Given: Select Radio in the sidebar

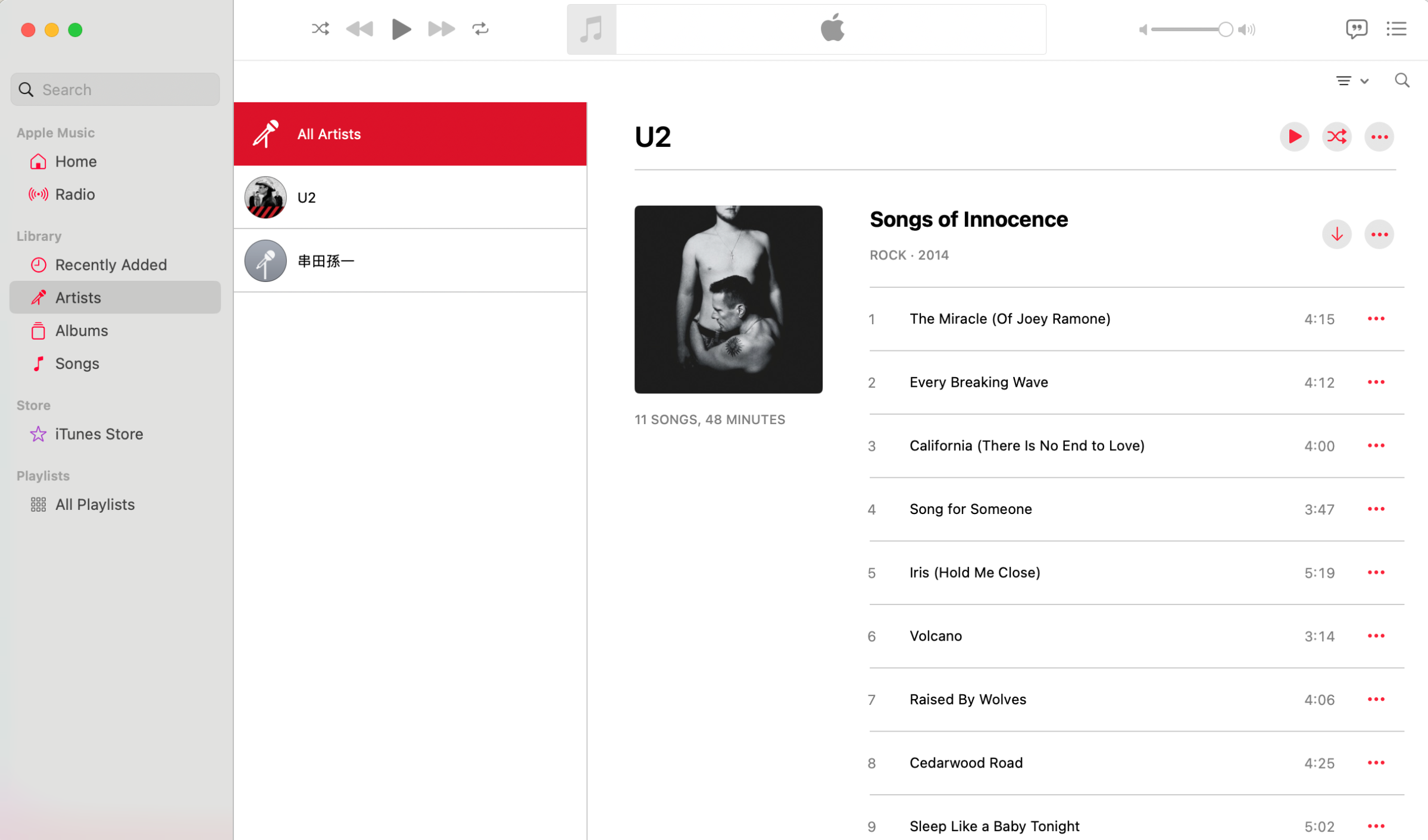Looking at the screenshot, I should (74, 194).
